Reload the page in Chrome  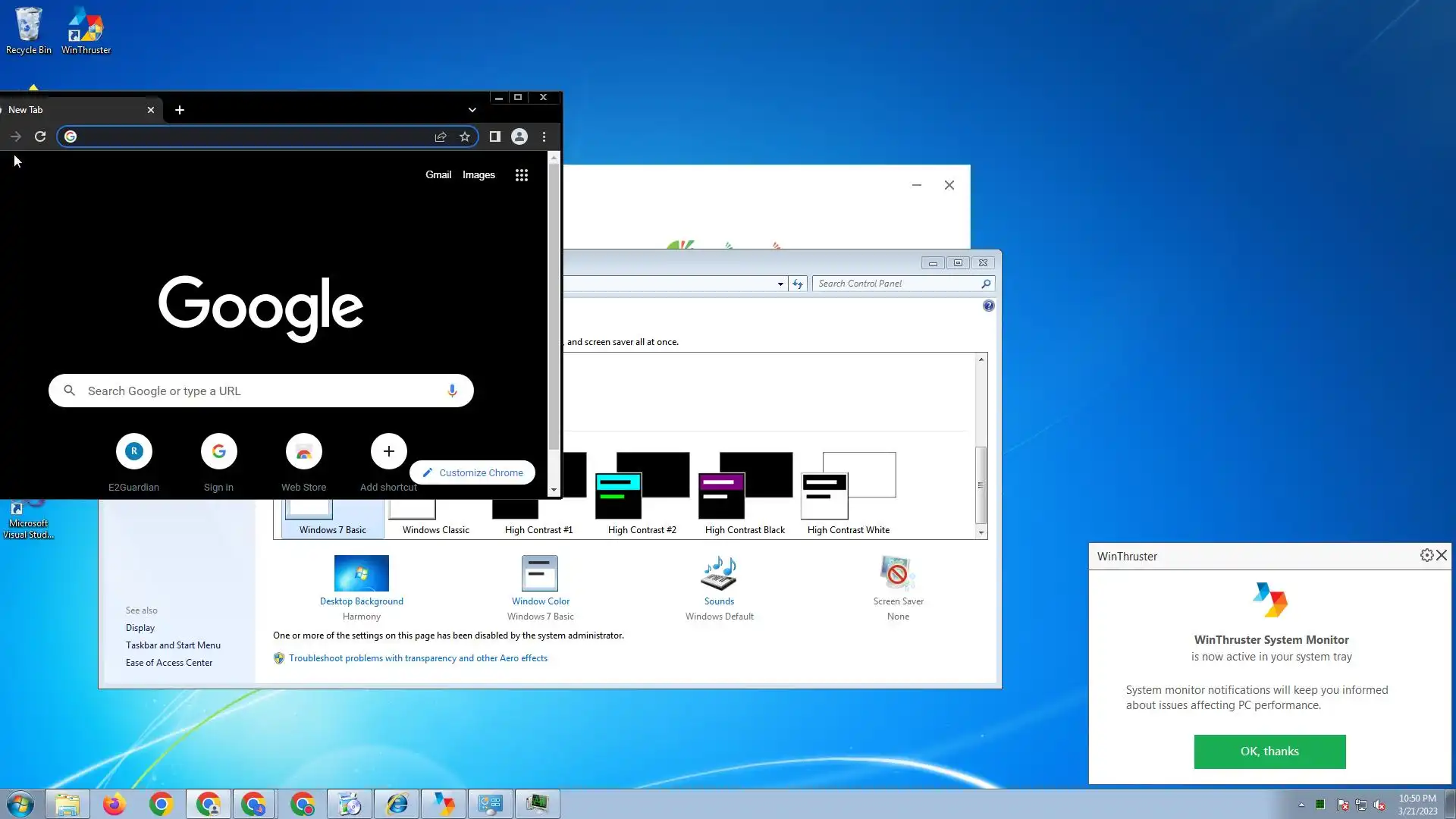click(40, 136)
